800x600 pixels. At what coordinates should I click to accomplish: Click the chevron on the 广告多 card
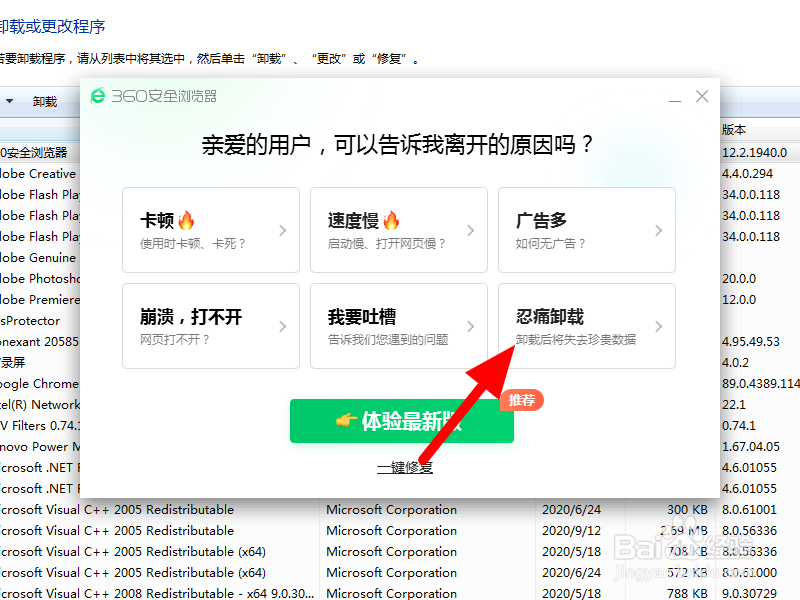(659, 231)
